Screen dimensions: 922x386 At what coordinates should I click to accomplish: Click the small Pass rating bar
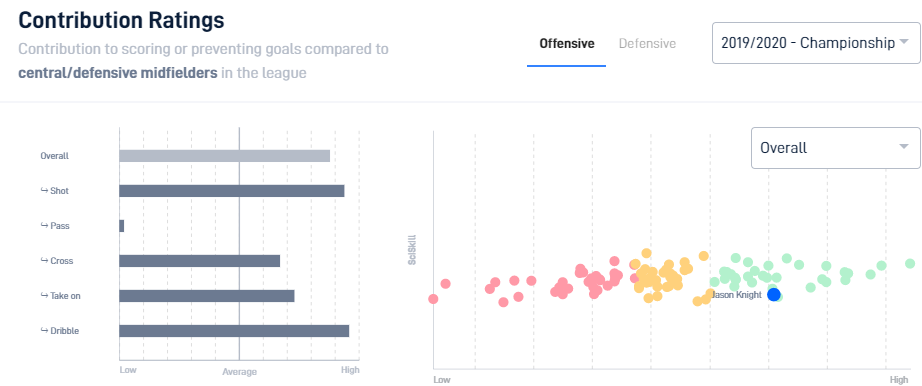[x=122, y=226]
